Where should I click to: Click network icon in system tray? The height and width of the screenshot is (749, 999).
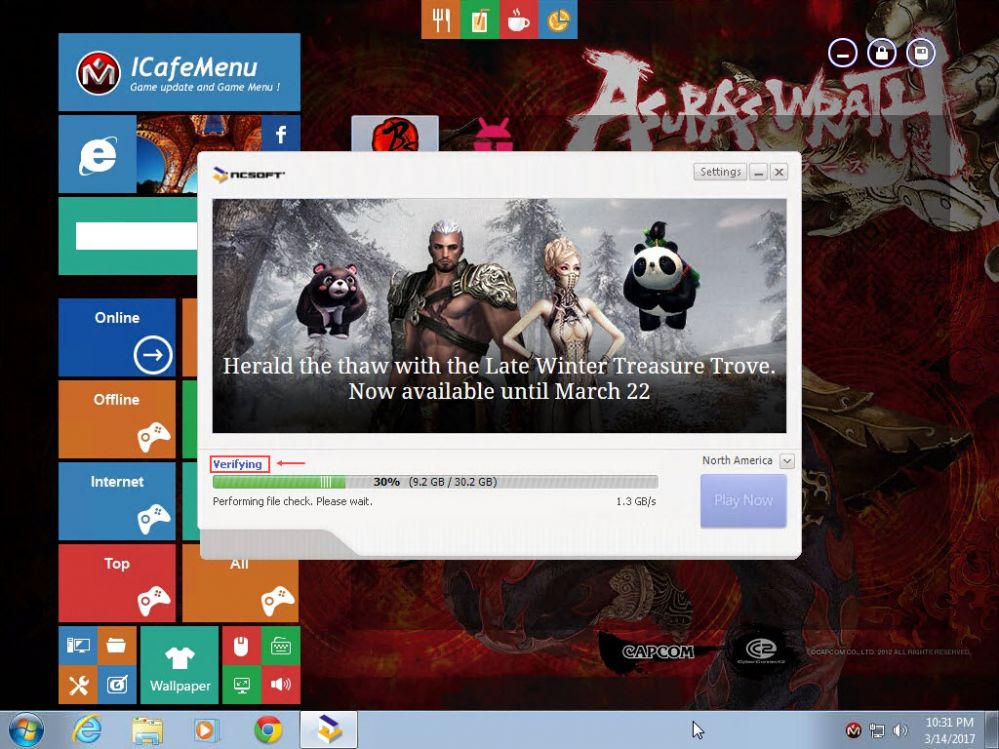coord(877,731)
